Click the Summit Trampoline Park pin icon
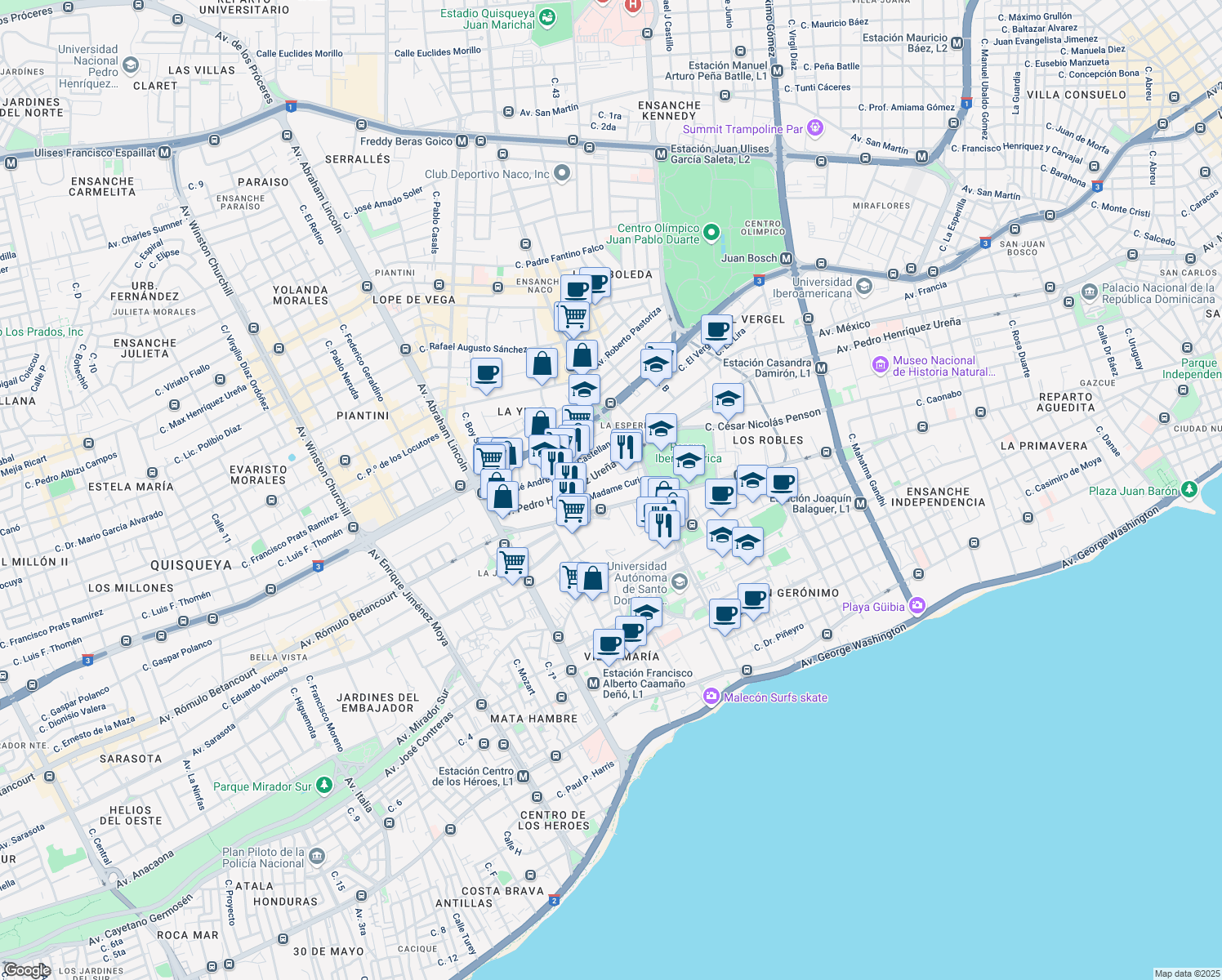Screen dimensions: 1222x980 point(814,128)
